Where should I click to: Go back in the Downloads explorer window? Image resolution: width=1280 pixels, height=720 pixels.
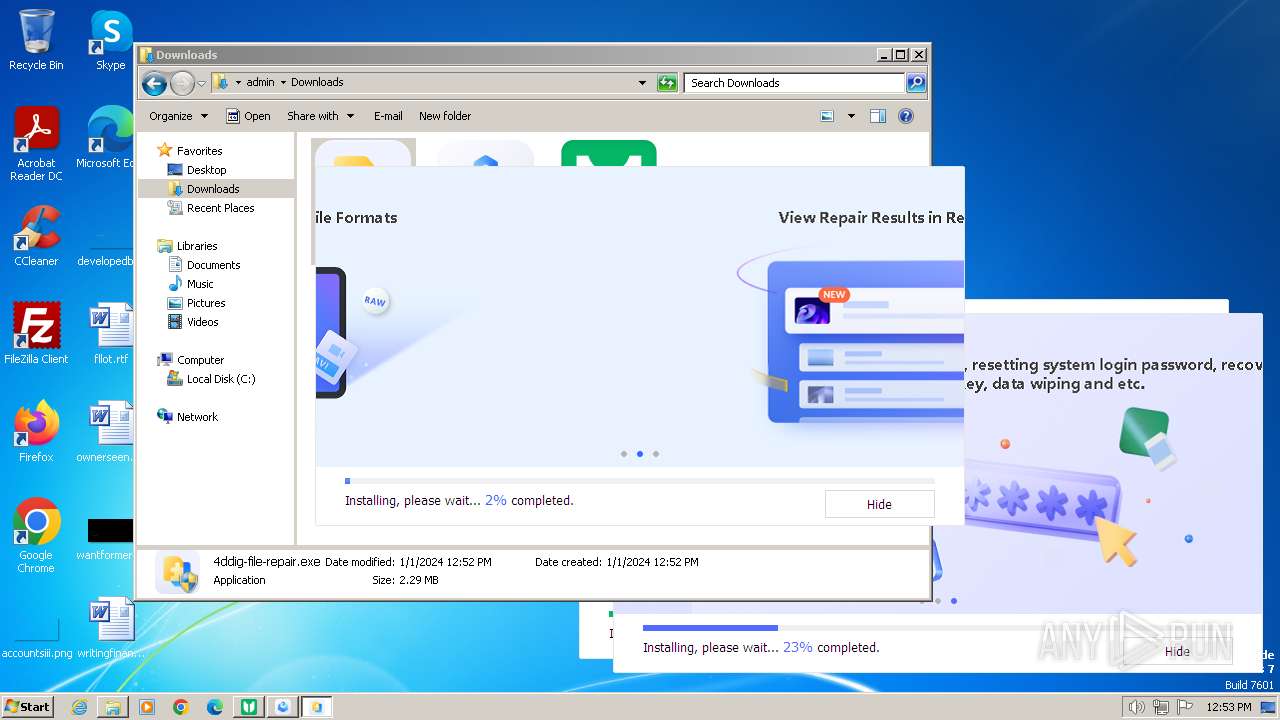pyautogui.click(x=154, y=83)
